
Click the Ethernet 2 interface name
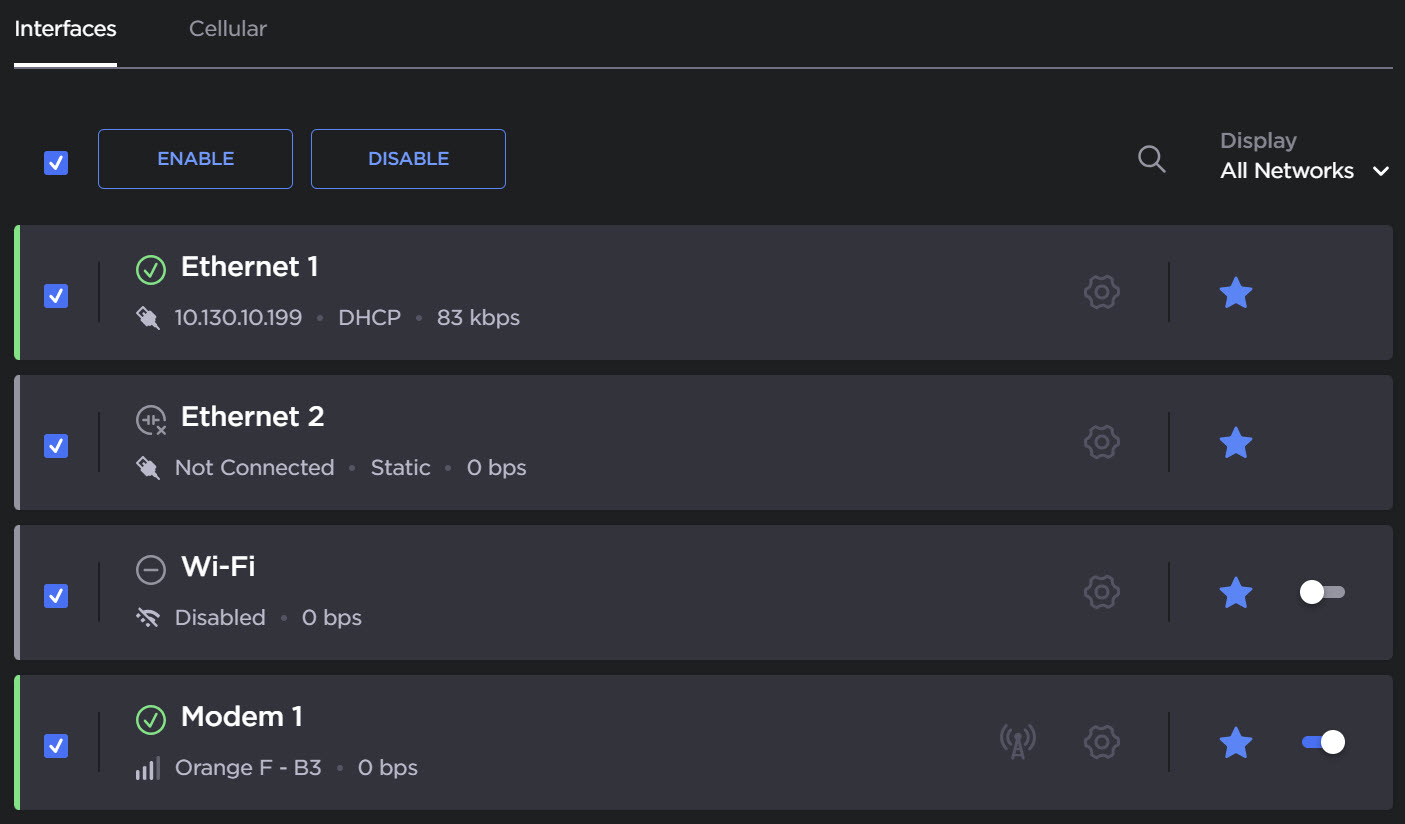pyautogui.click(x=252, y=417)
